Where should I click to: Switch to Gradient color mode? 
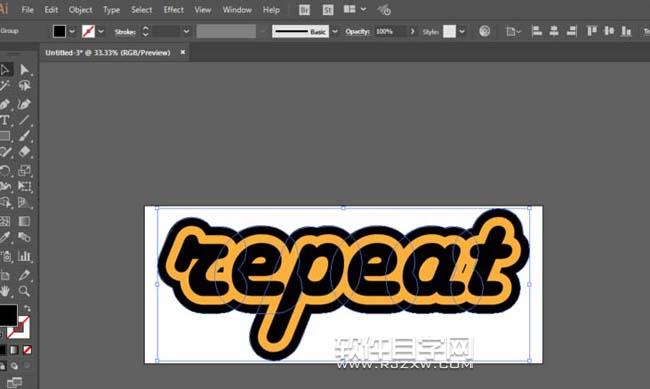14,350
